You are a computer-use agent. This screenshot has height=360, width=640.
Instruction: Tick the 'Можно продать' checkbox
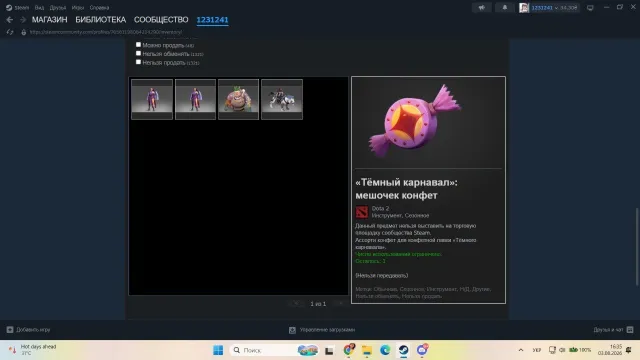click(x=138, y=44)
